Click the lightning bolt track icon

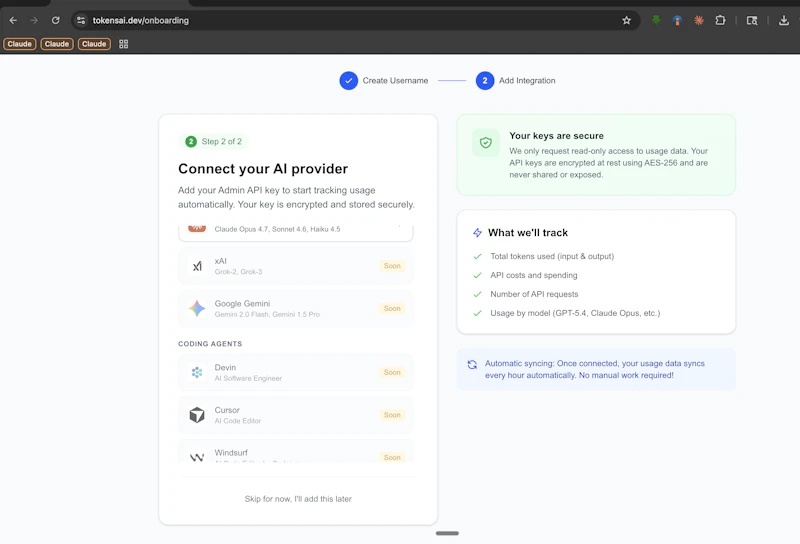tap(477, 233)
